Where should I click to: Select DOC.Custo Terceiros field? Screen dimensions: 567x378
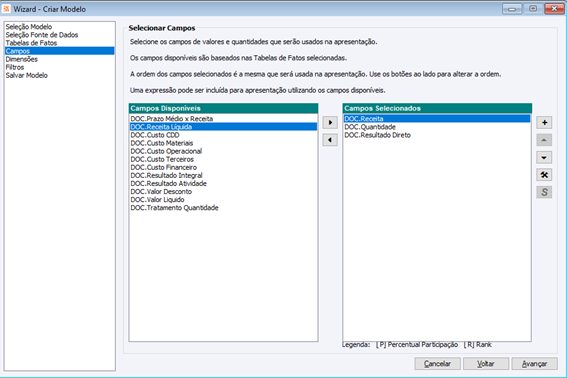coord(223,159)
